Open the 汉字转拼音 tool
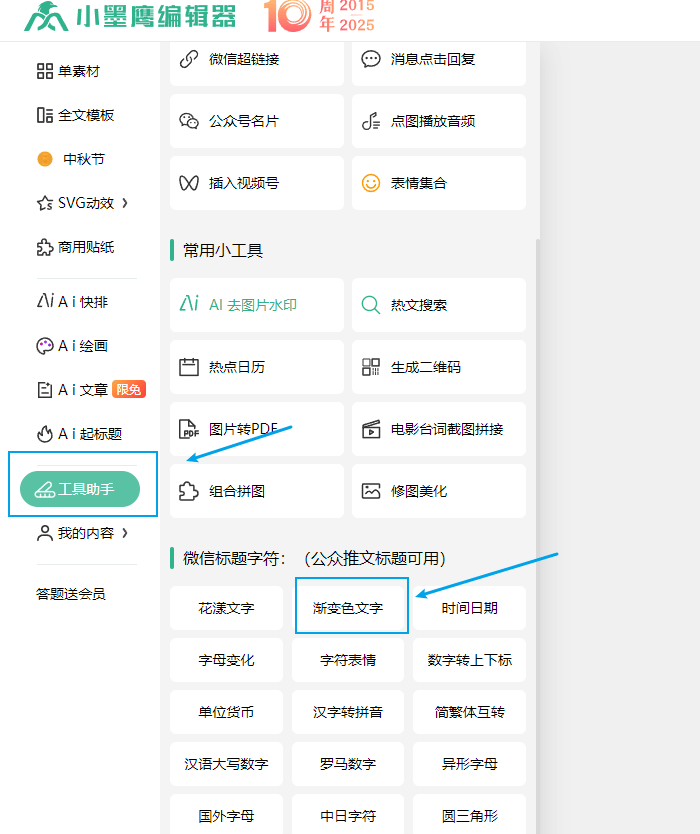Viewport: 700px width, 834px height. tap(348, 712)
